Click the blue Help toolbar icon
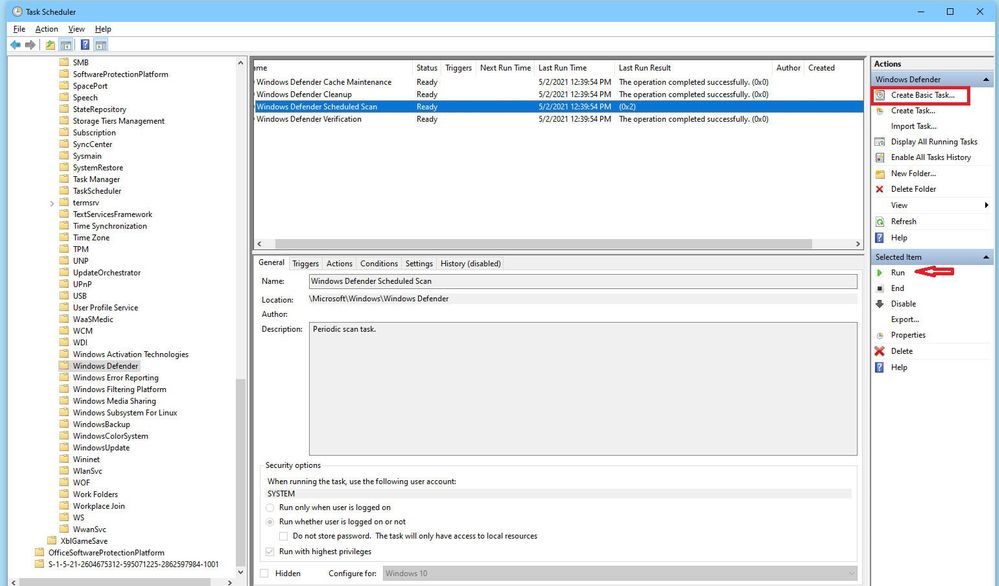 [x=85, y=45]
